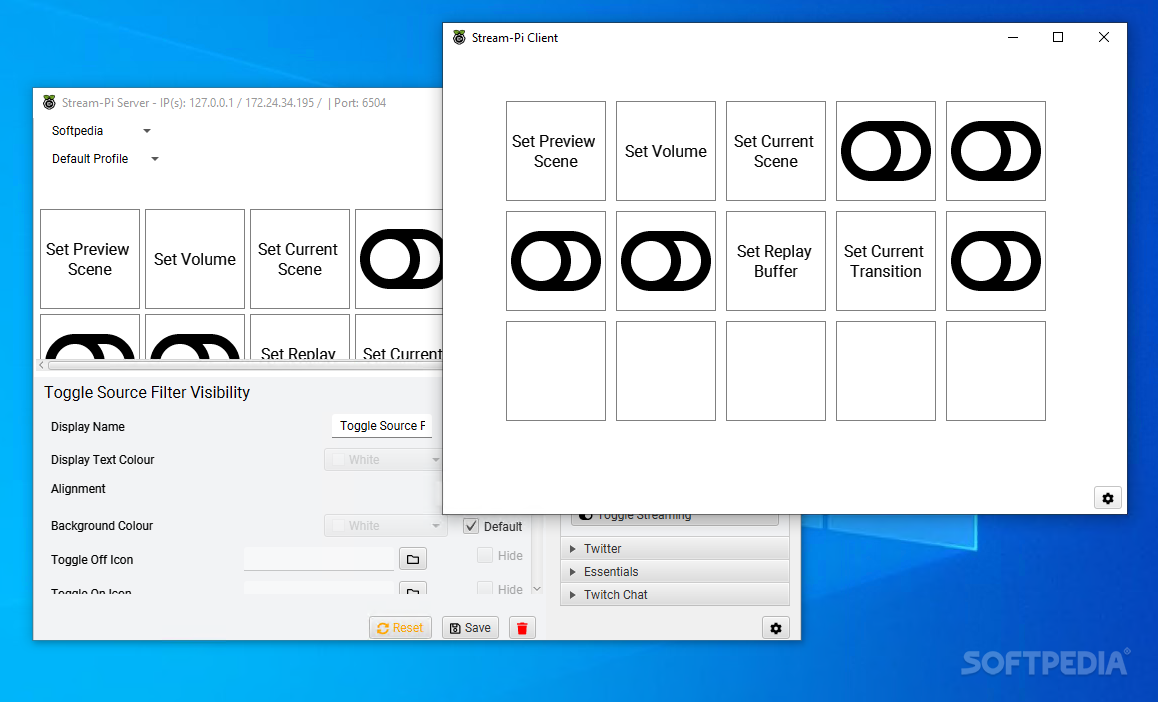Expand the Twitch Chat plugin category
The width and height of the screenshot is (1158, 702).
[x=674, y=594]
